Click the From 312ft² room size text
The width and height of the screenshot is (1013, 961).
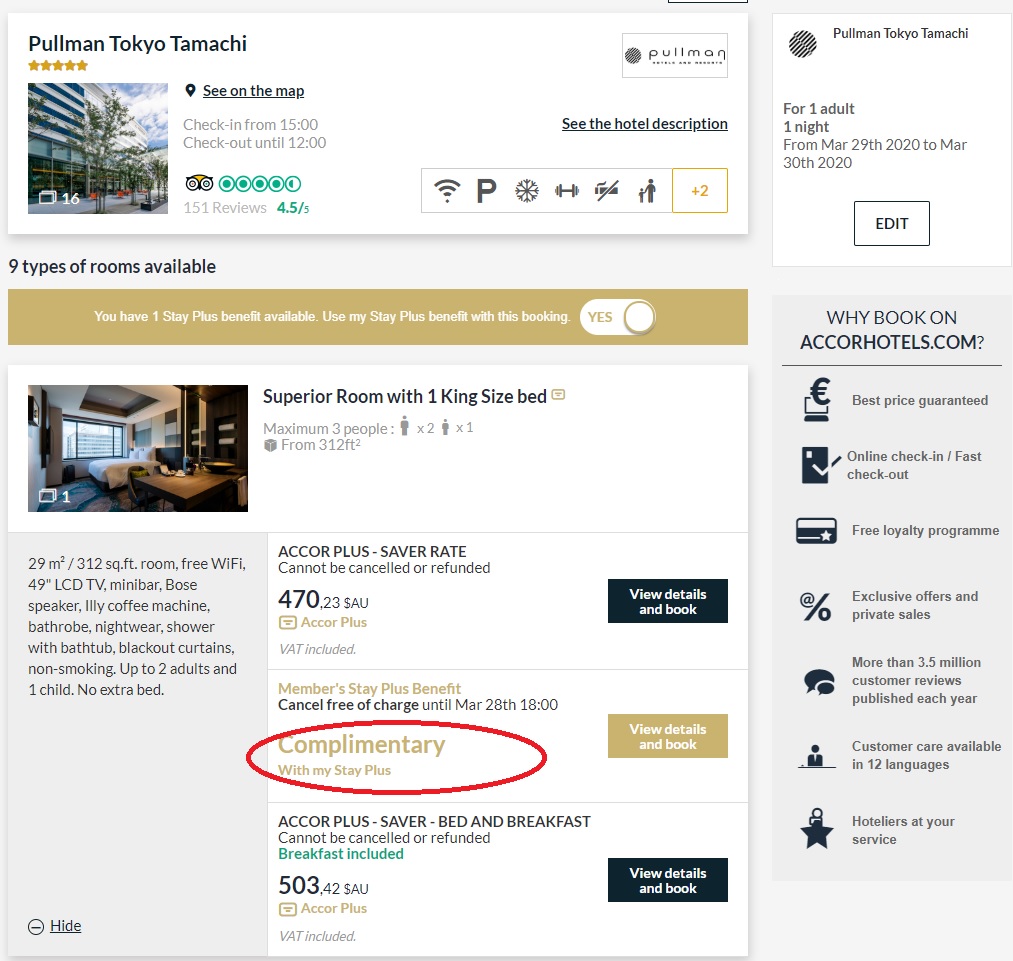click(x=320, y=445)
